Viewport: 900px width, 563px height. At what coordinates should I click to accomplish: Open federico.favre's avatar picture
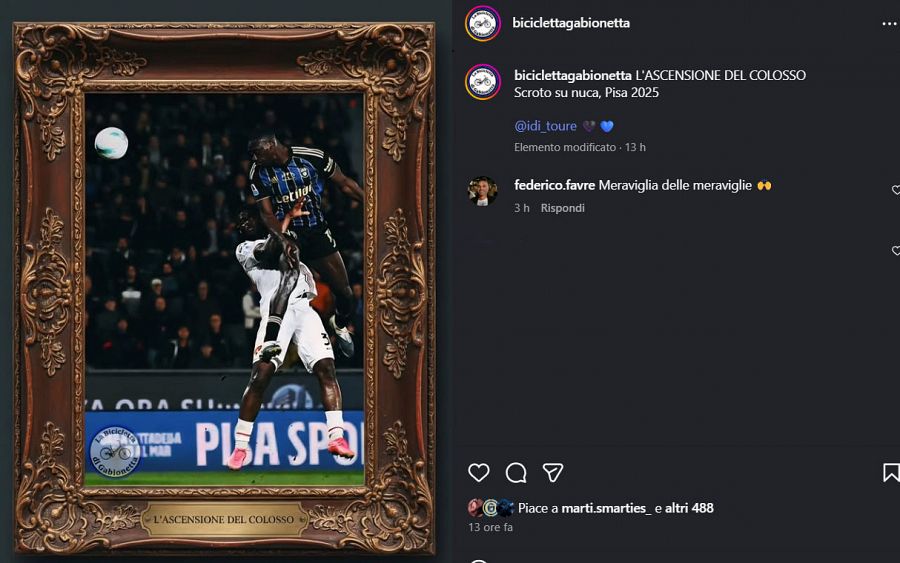482,191
